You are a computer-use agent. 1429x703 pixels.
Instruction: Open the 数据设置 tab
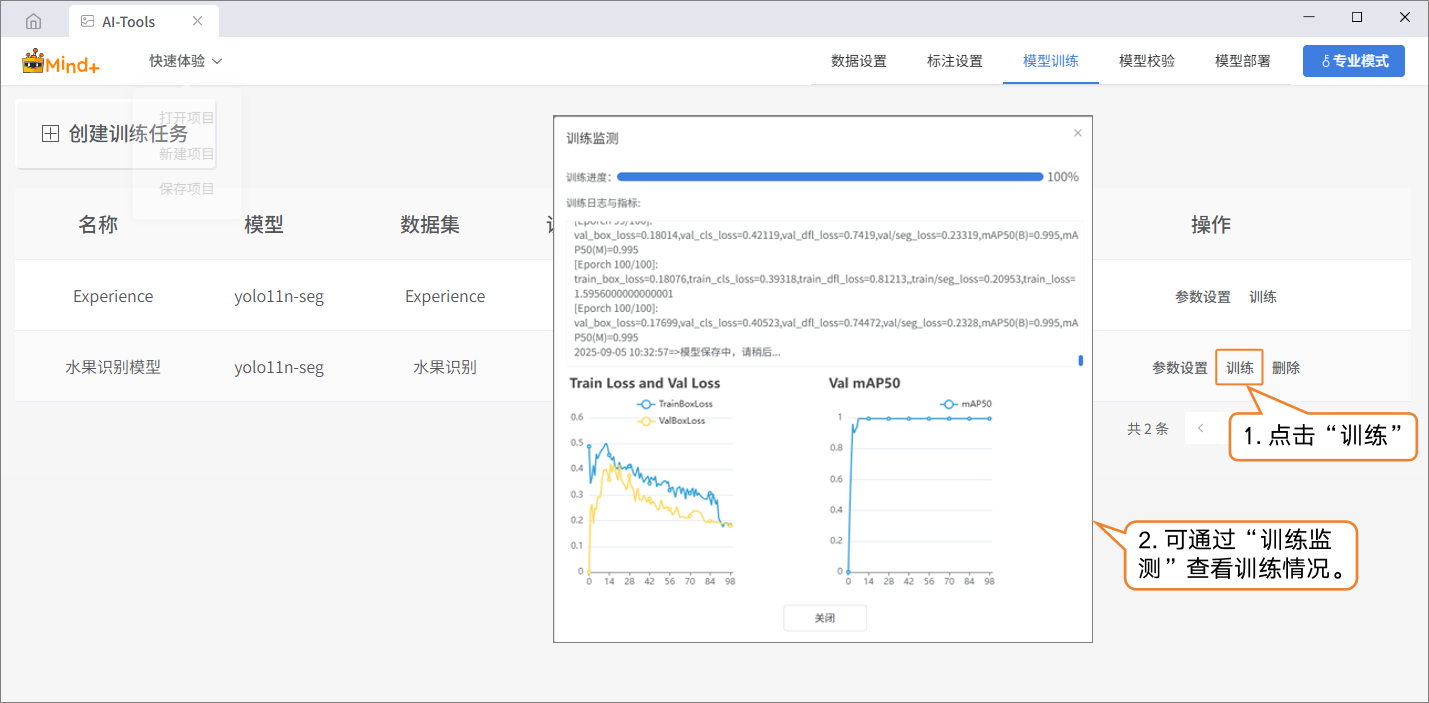click(858, 61)
